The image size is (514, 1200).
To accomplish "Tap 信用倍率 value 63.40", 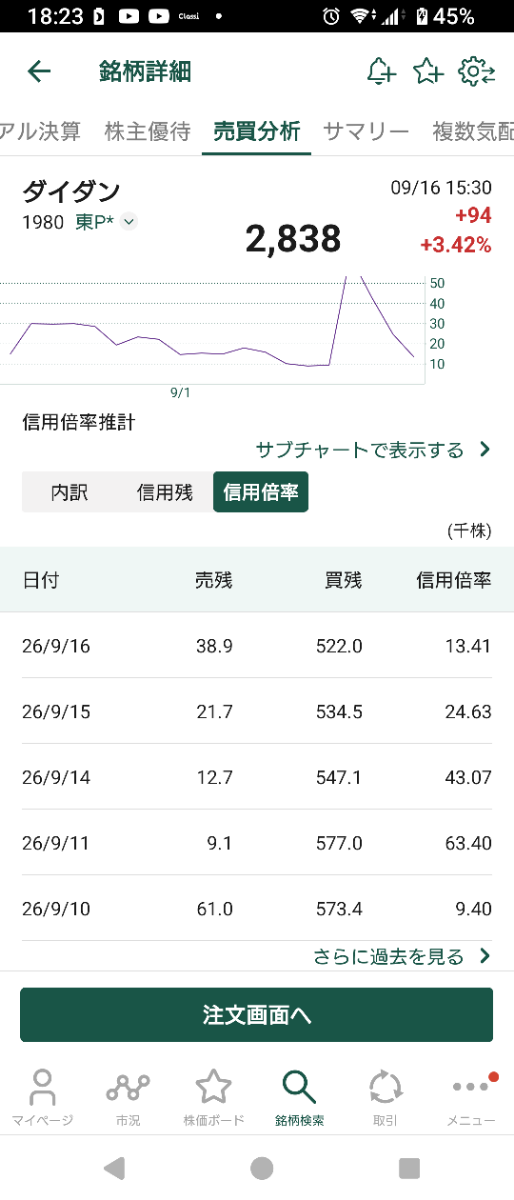I will [x=468, y=843].
